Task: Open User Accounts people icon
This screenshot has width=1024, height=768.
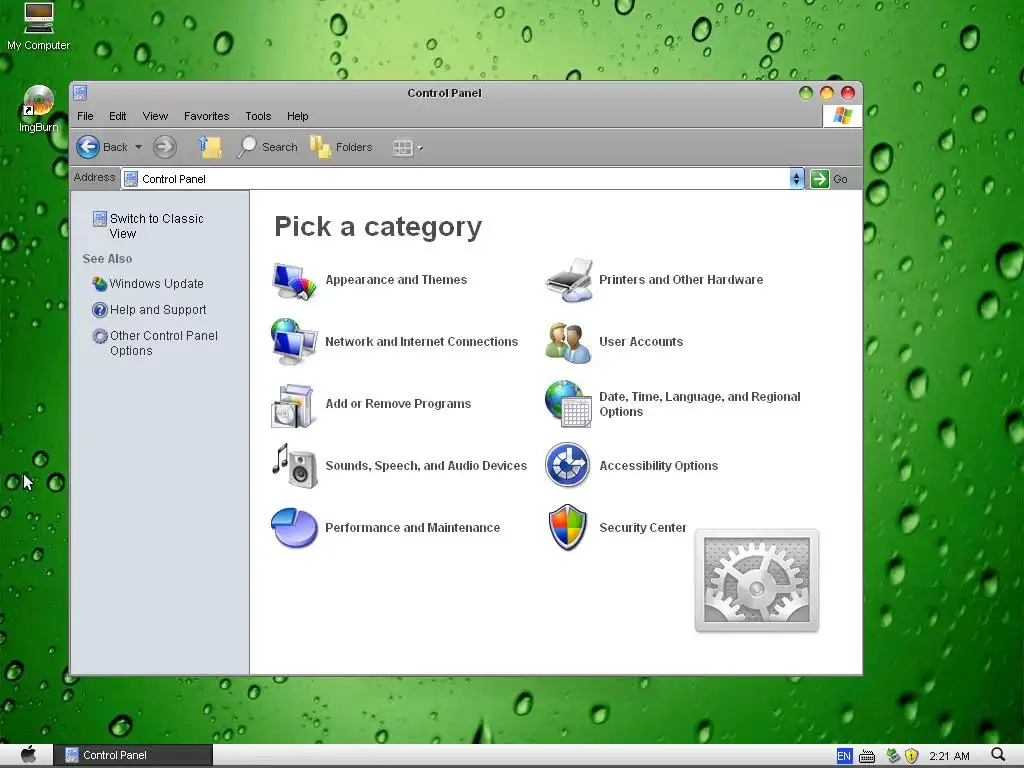Action: click(x=568, y=342)
